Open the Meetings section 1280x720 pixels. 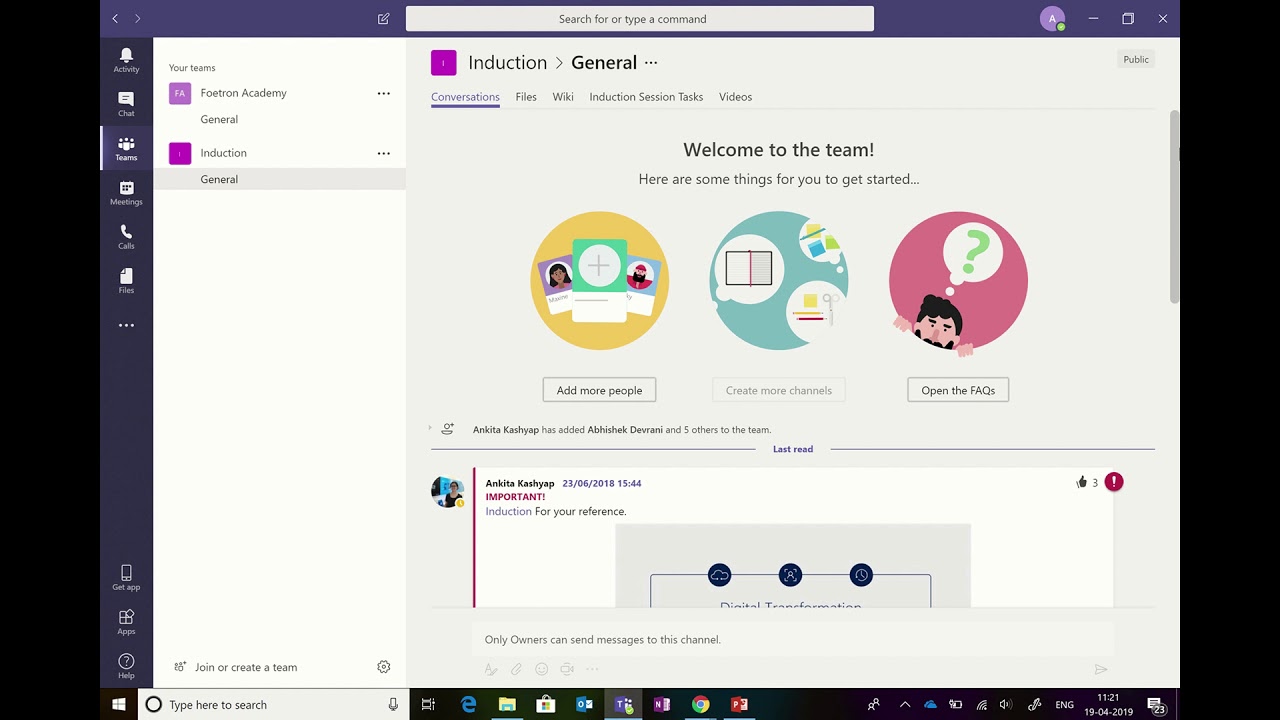click(126, 192)
